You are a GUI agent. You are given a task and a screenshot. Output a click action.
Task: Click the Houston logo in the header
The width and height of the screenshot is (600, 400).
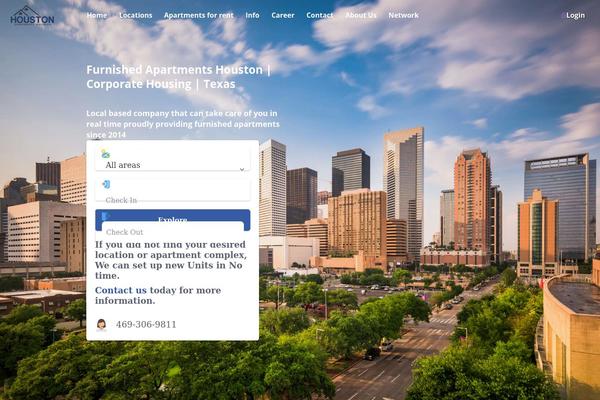[32, 16]
